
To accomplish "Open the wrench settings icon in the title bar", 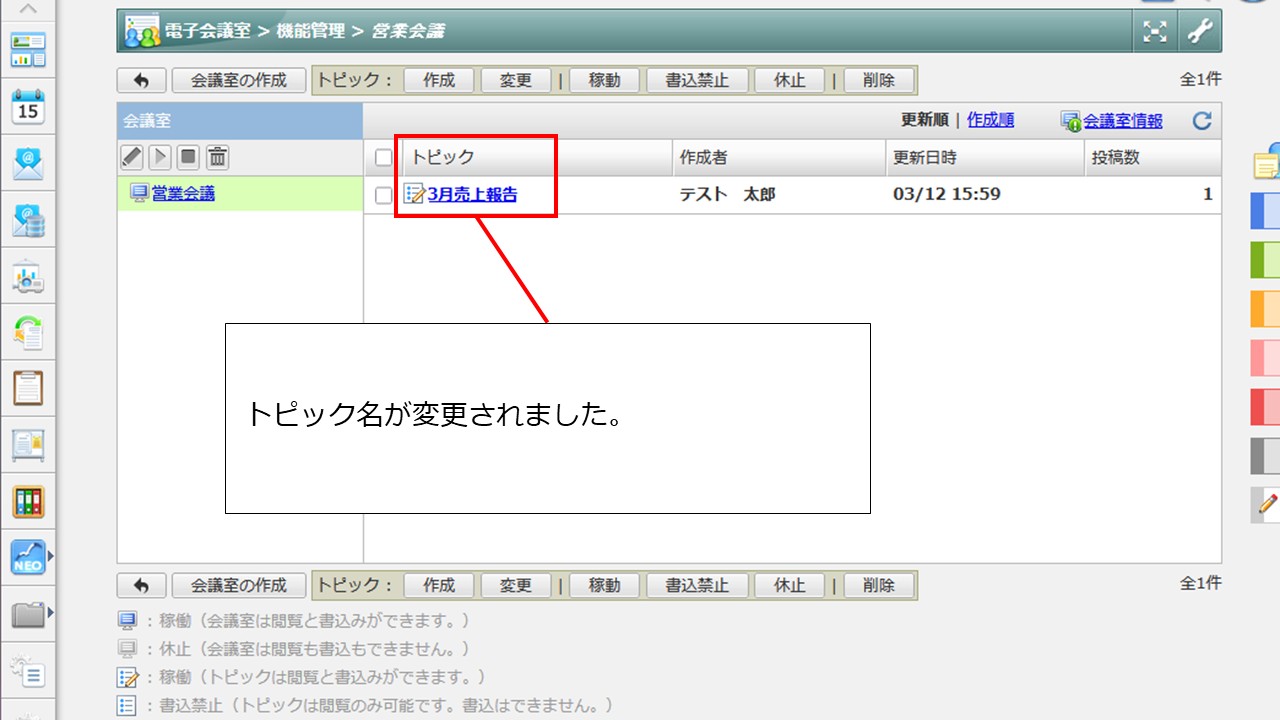I will coord(1199,31).
